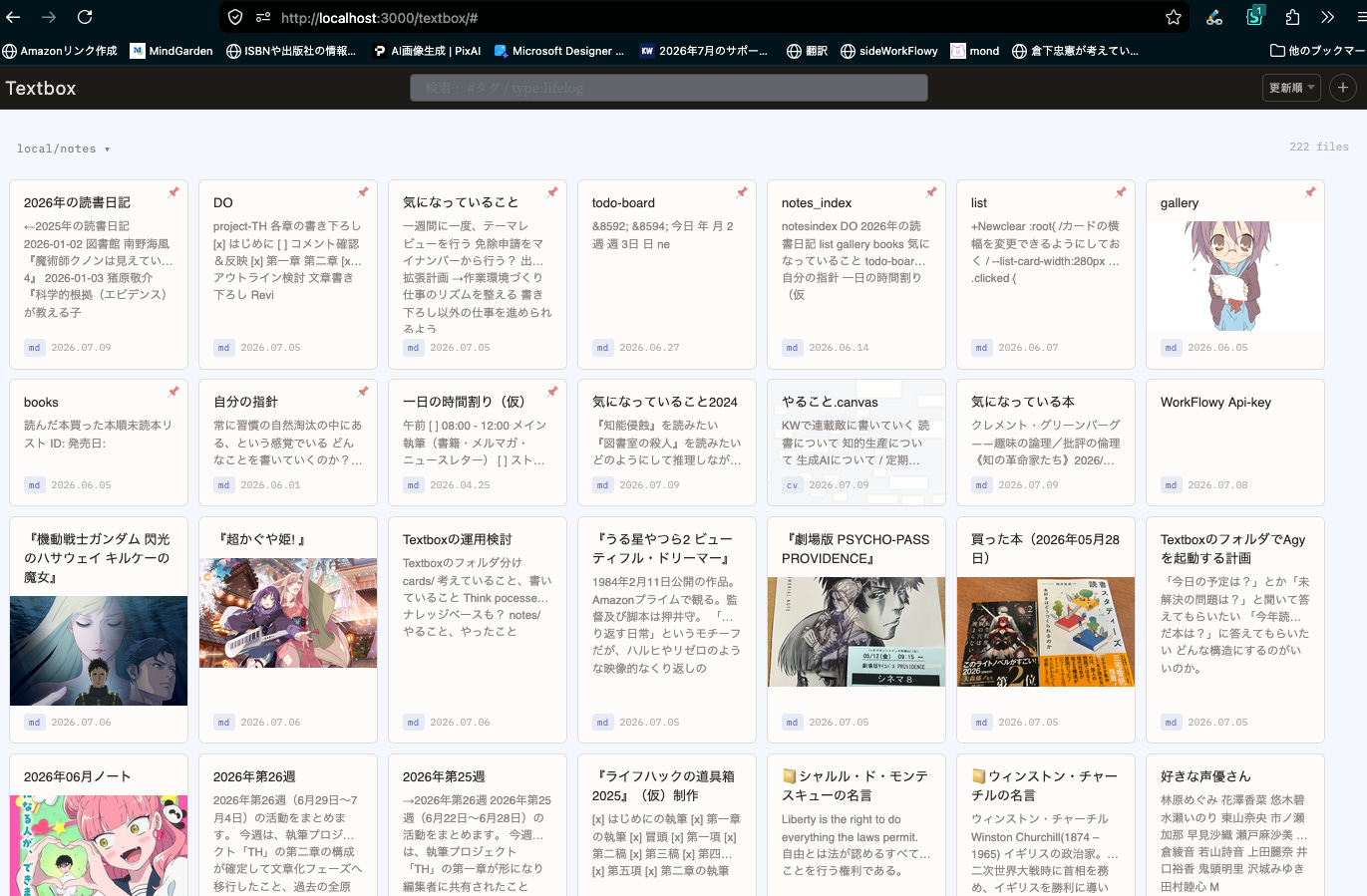
Task: Click the md badge on the DO card
Action: click(x=224, y=348)
